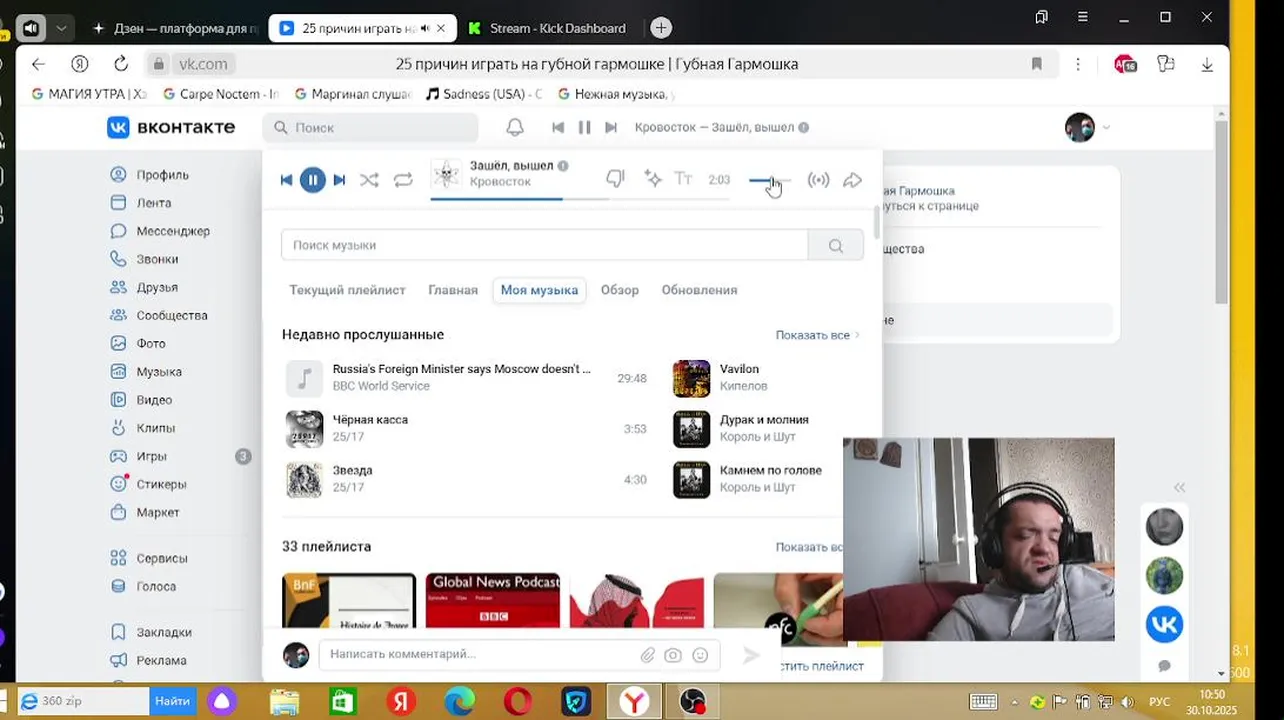The height and width of the screenshot is (720, 1284).
Task: Attach a photo with camera icon
Action: tap(673, 655)
